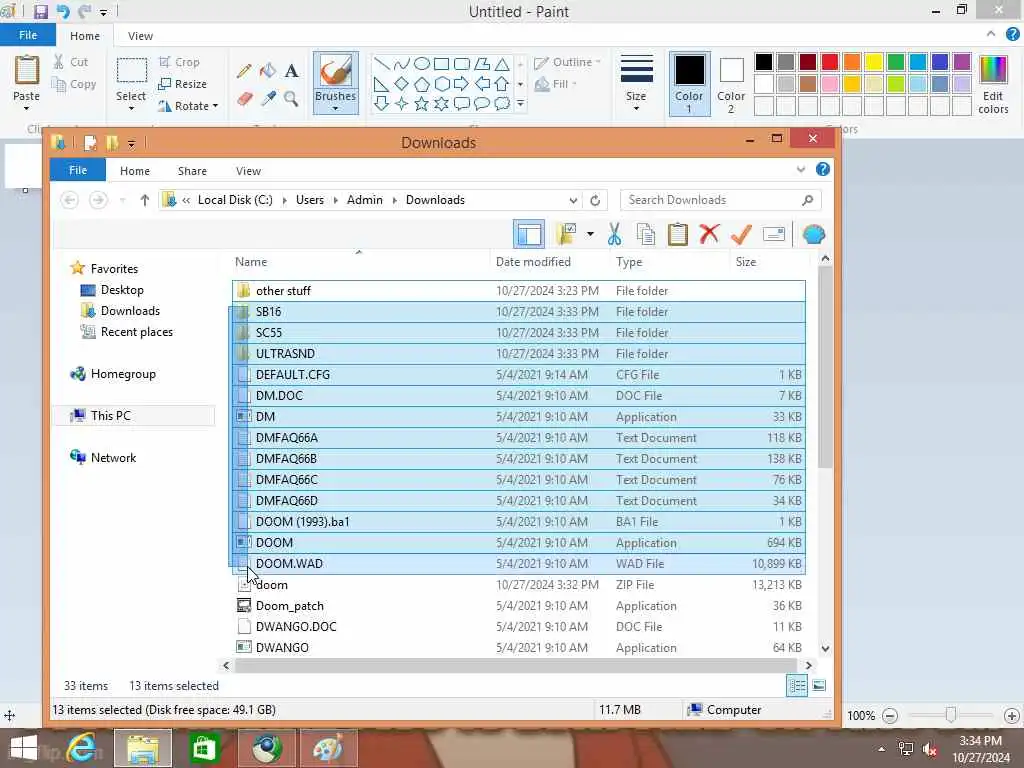Open Windows Store from the taskbar
The width and height of the screenshot is (1024, 768).
click(x=205, y=748)
